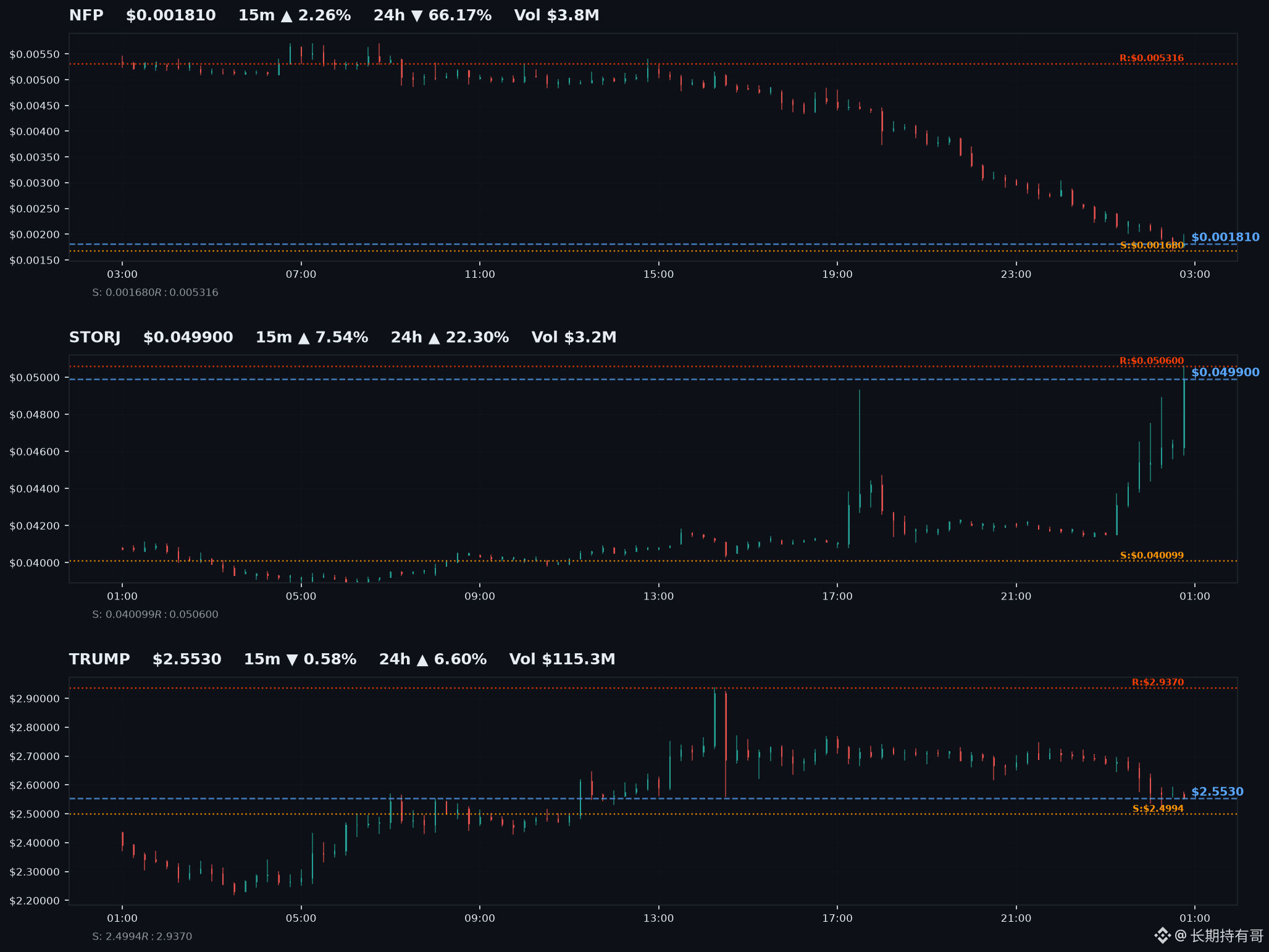This screenshot has width=1269, height=952.
Task: Click TRUMP footer S: 2.4994 R: 2.9370
Action: click(x=142, y=937)
